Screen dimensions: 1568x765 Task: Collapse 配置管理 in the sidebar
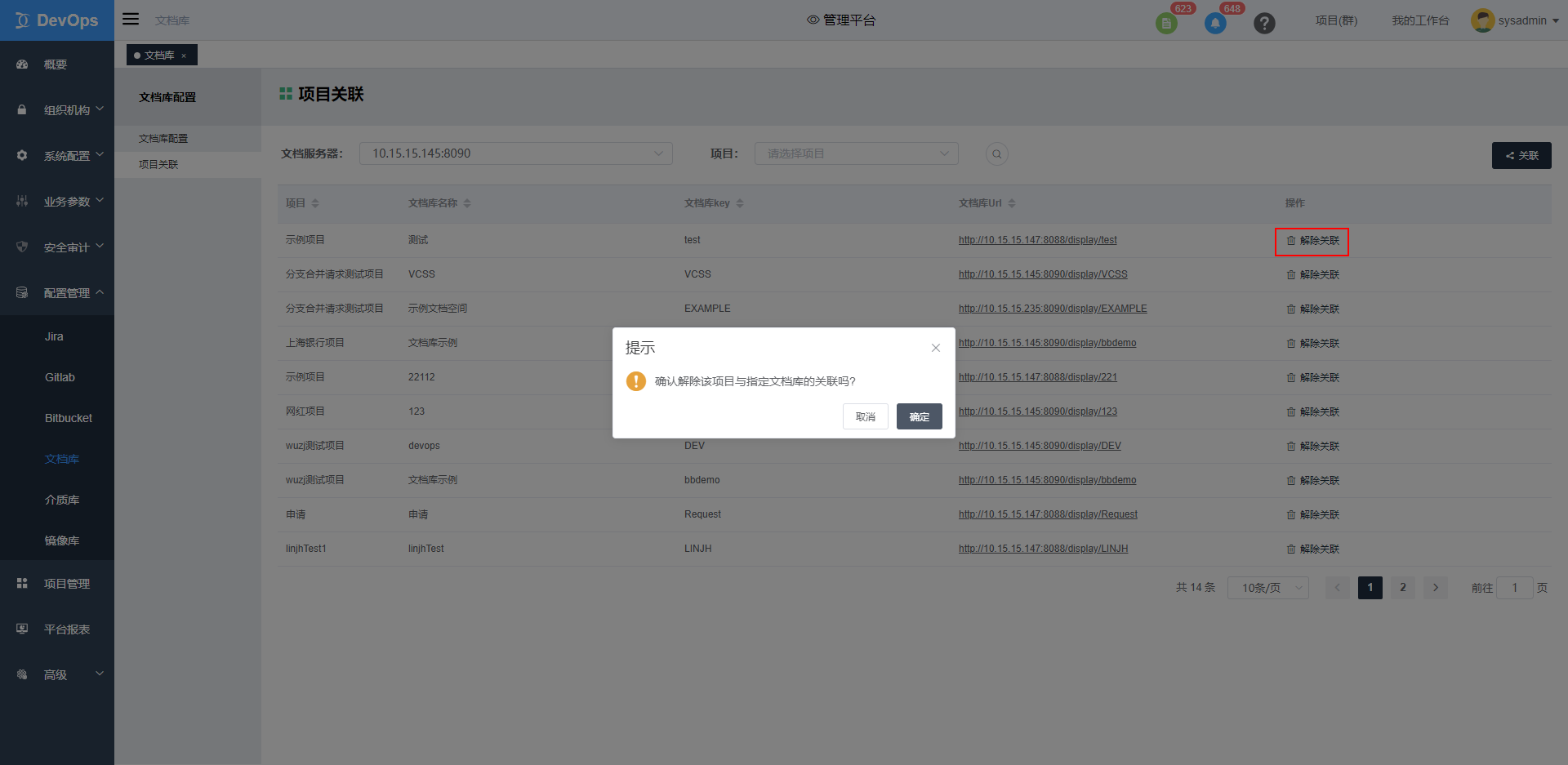57,293
